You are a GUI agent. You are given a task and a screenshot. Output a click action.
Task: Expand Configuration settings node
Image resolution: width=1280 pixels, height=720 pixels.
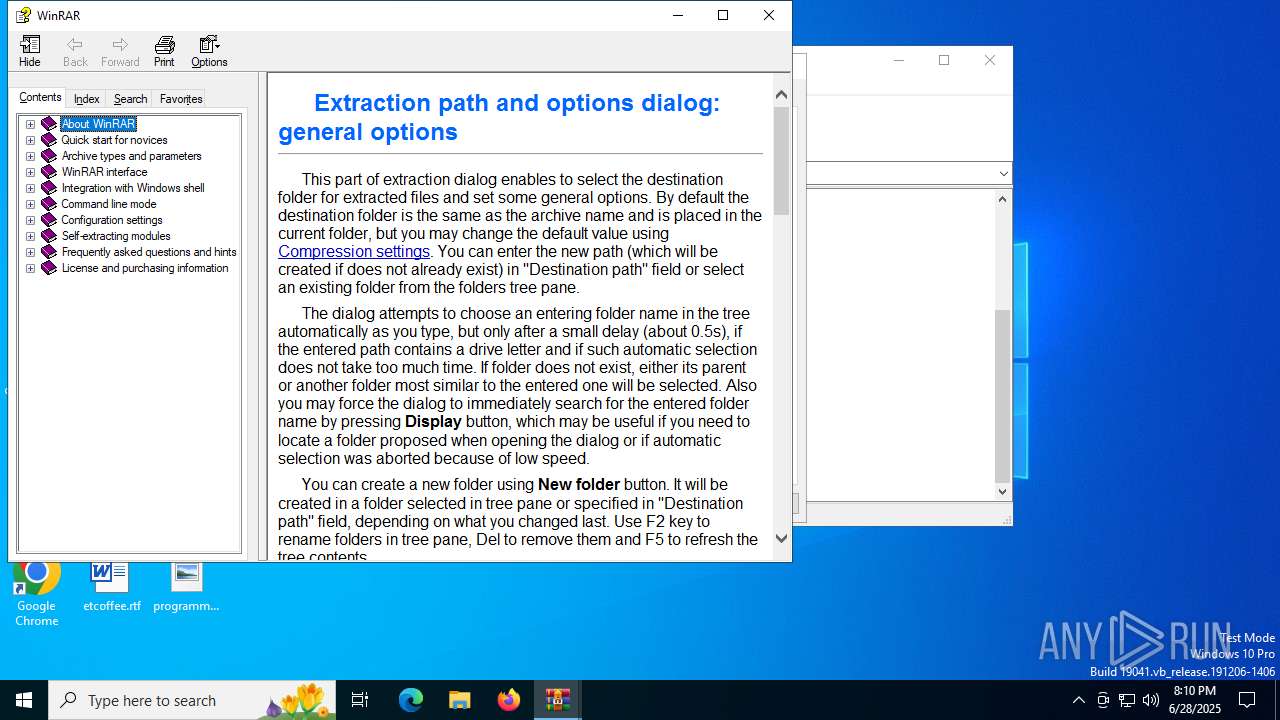click(x=30, y=220)
